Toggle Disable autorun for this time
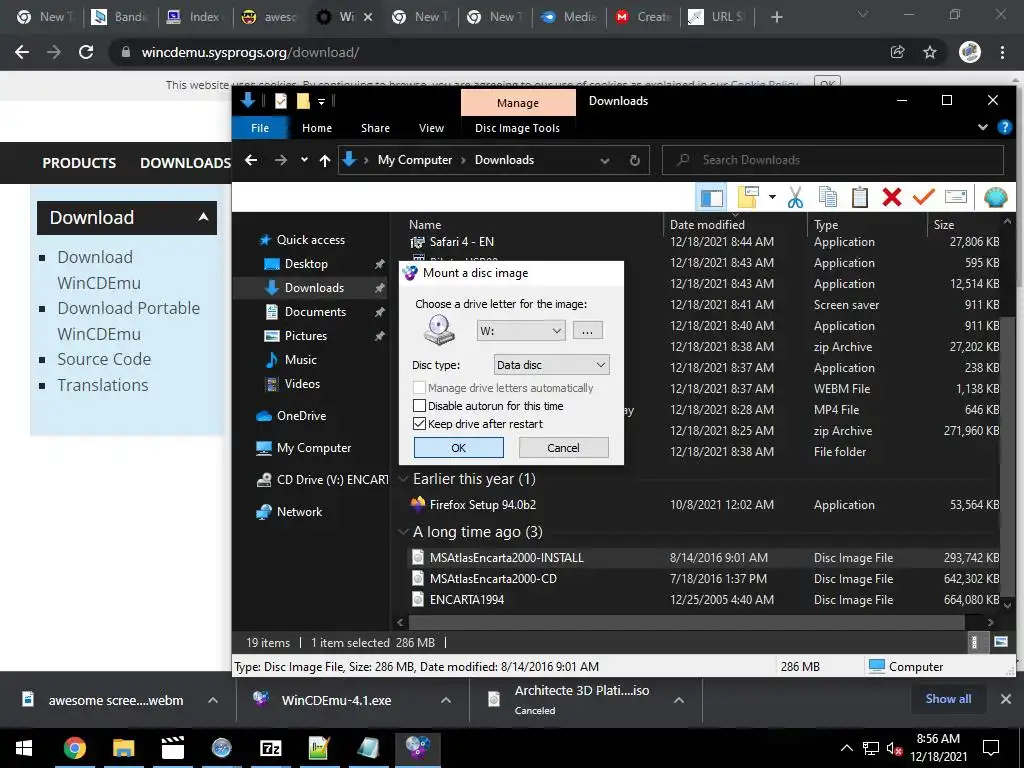This screenshot has height=768, width=1024. [x=419, y=406]
